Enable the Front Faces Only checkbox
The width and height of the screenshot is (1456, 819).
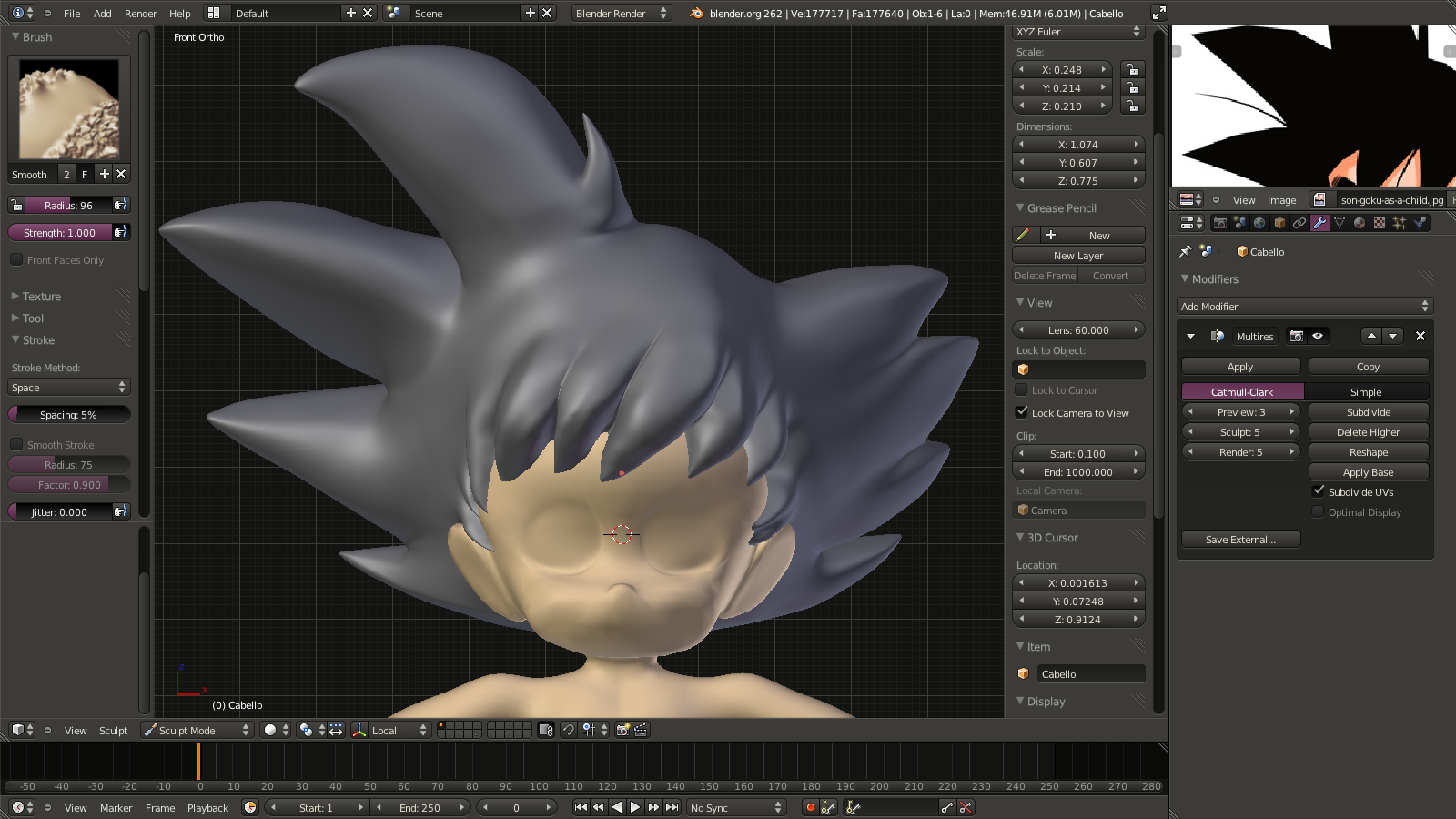pyautogui.click(x=16, y=260)
